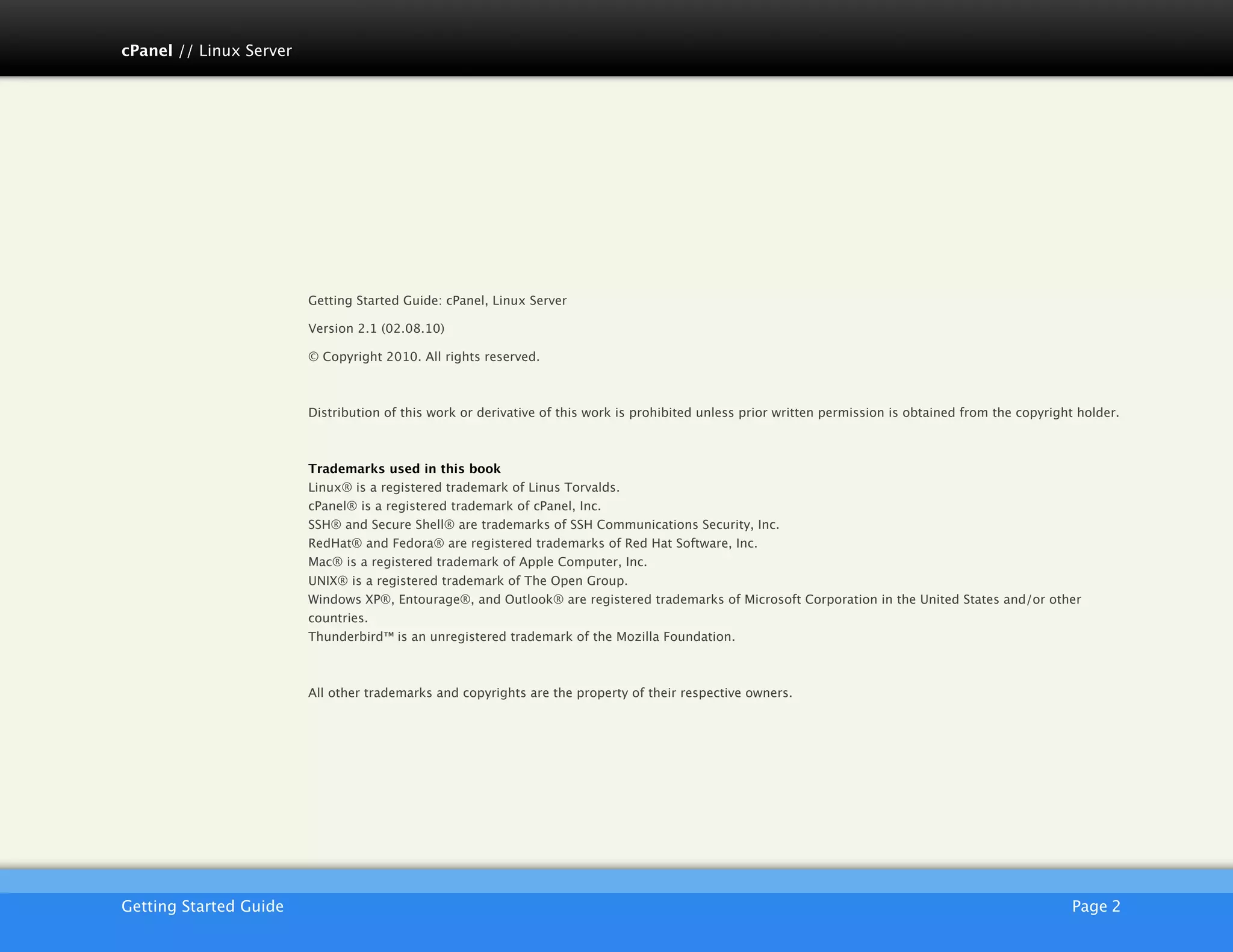Click the Linux® Linus Torvalds trademark line

click(x=464, y=487)
